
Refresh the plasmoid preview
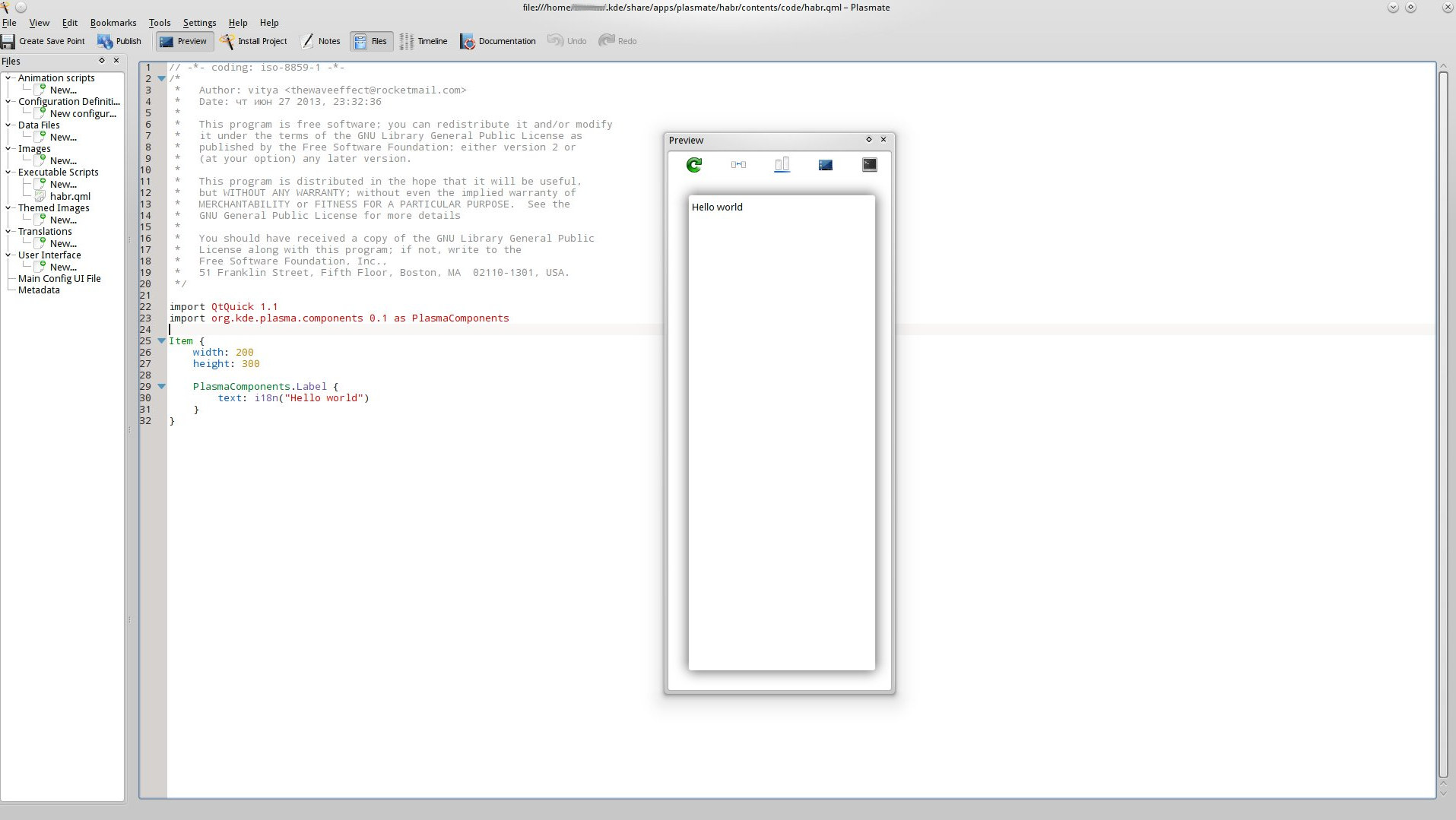click(693, 164)
